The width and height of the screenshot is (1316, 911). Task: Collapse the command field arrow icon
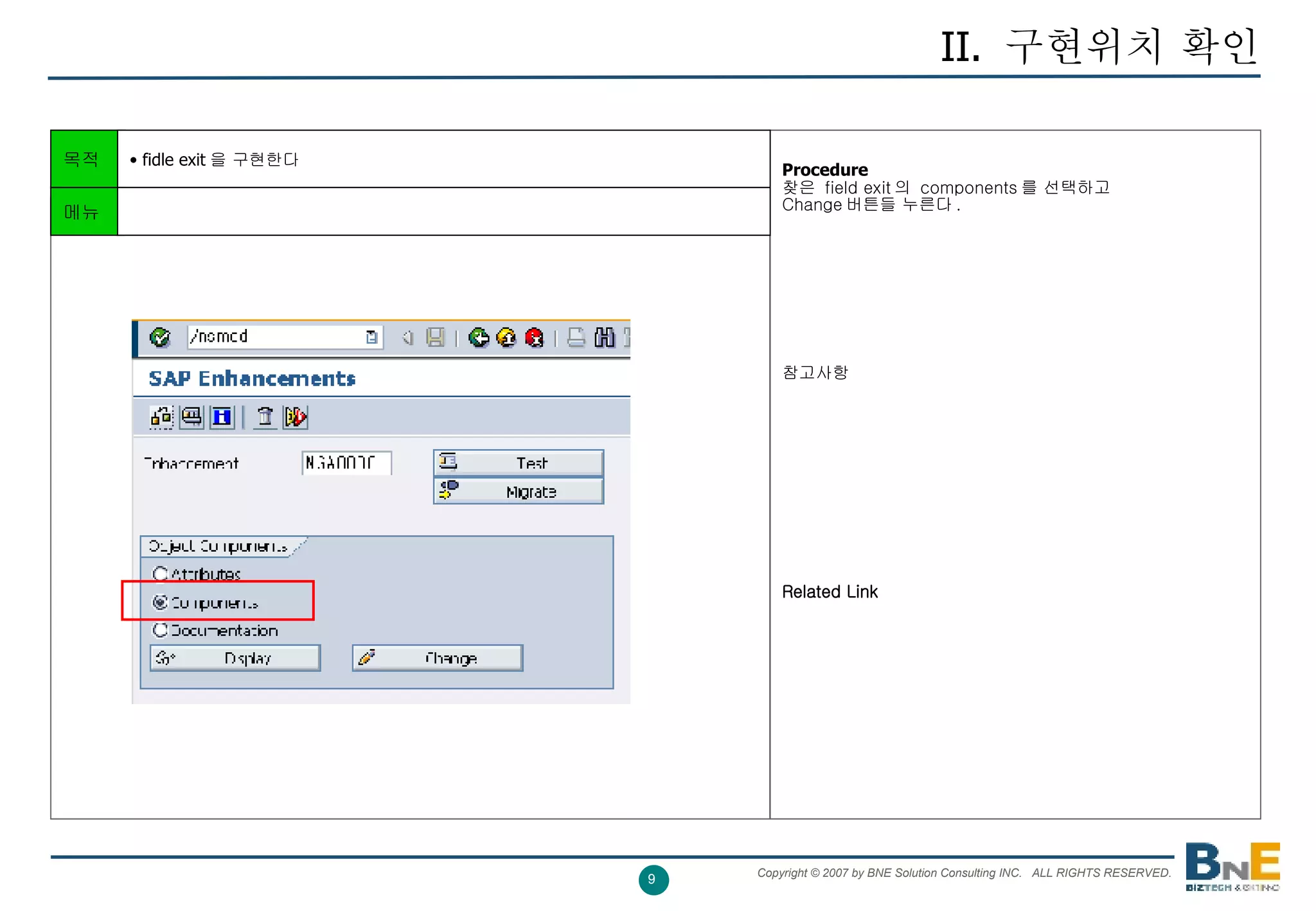coord(407,337)
